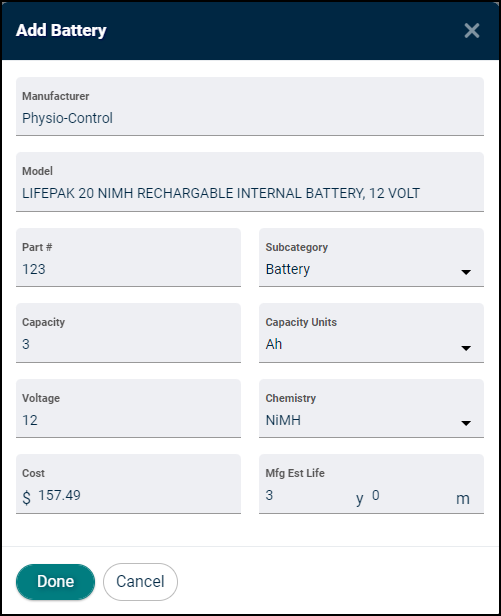Click the Part # input field
Screen dimensions: 501x616
point(128,257)
